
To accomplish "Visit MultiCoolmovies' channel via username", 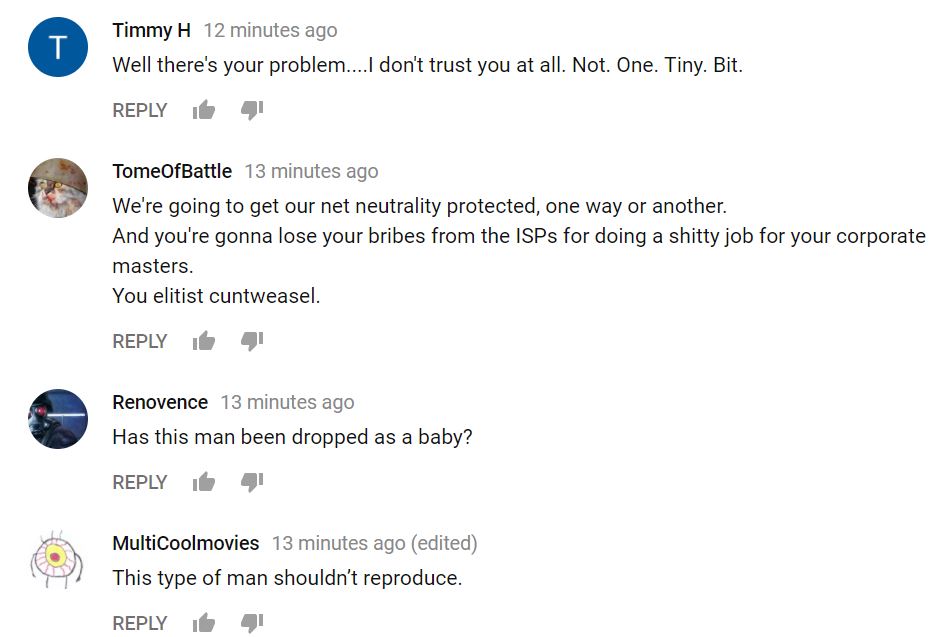I will tap(186, 543).
